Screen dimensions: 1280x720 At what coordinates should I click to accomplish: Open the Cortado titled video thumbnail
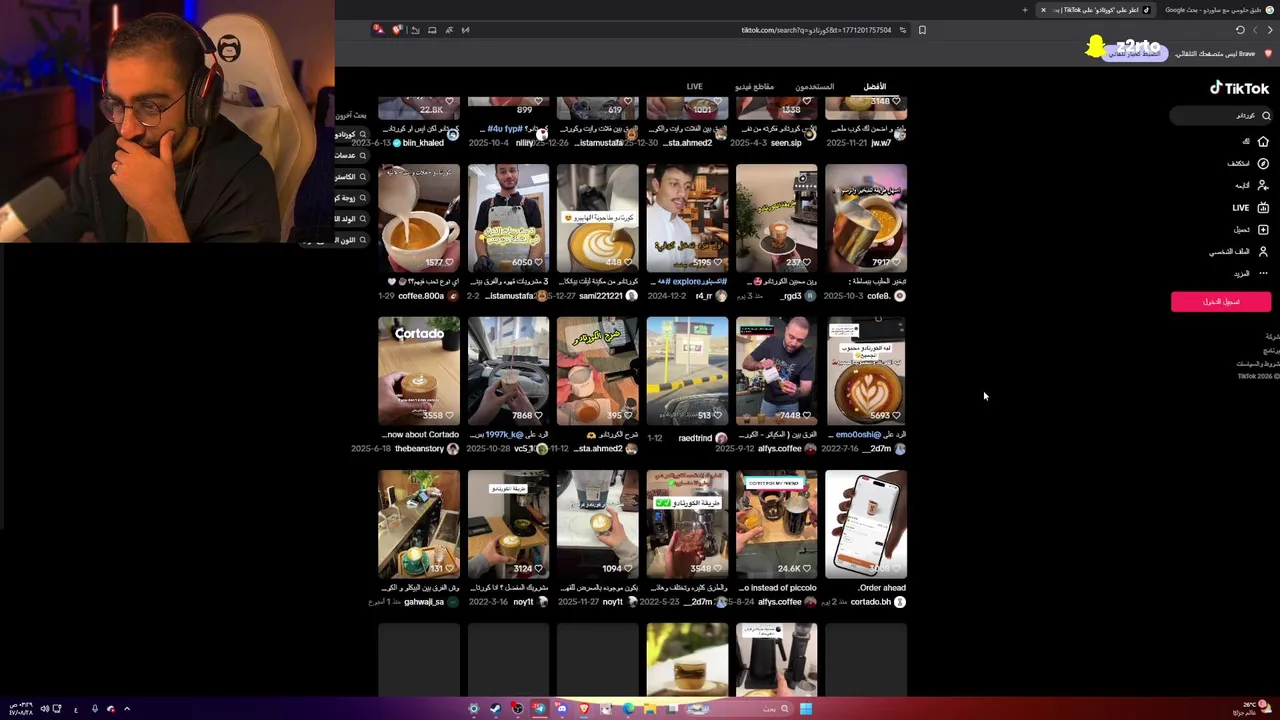pos(419,371)
